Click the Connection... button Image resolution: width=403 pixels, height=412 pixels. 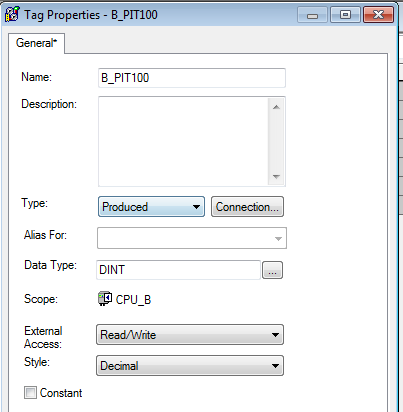(x=247, y=207)
